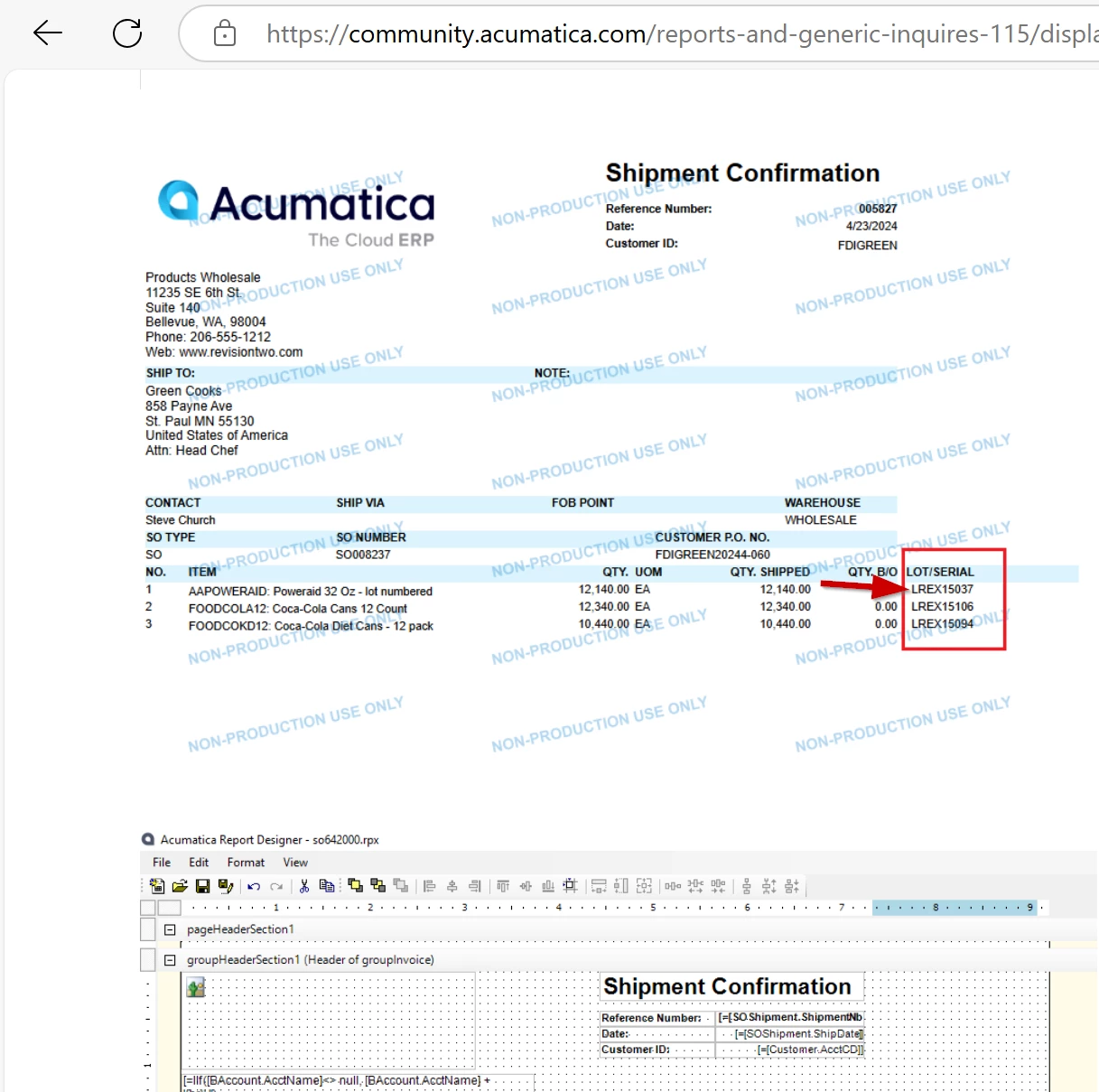Open the View menu in Report Designer
Viewport: 1099px width, 1092px height.
[295, 863]
